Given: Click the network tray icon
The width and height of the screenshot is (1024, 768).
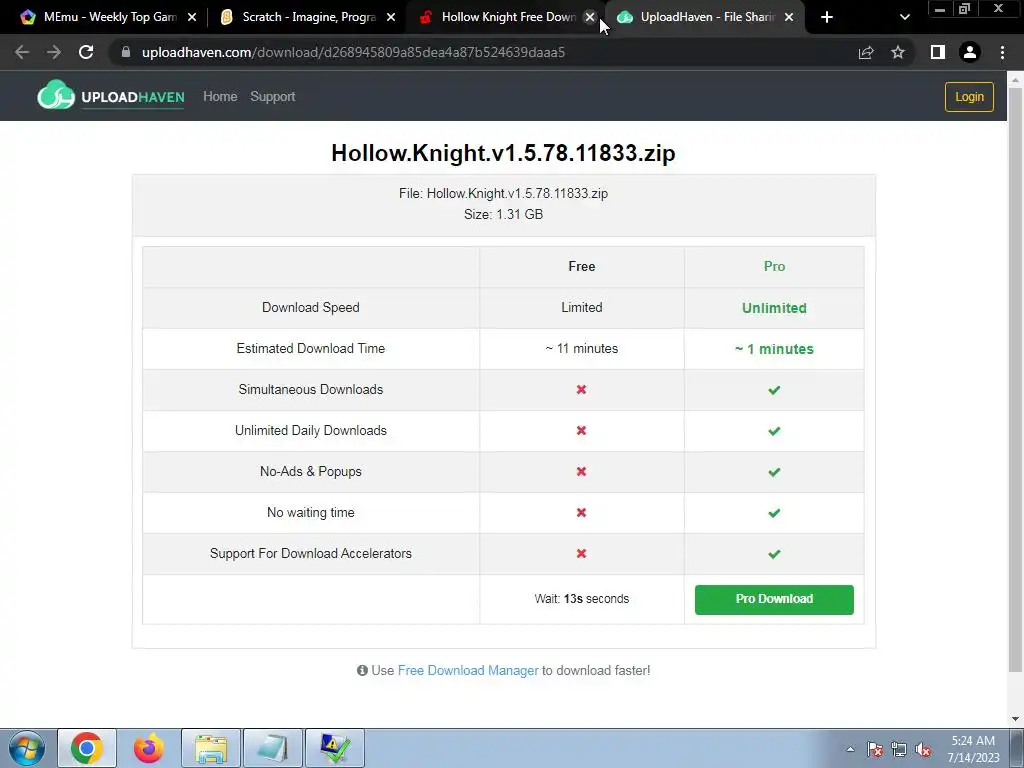Looking at the screenshot, I should (x=899, y=749).
